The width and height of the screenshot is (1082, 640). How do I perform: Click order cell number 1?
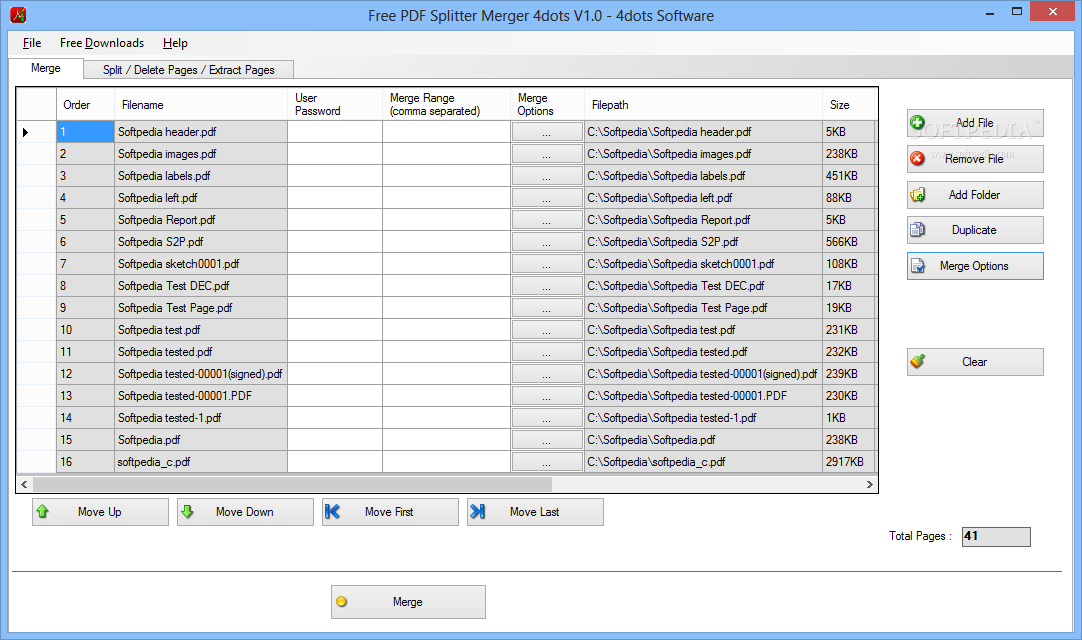tap(86, 132)
